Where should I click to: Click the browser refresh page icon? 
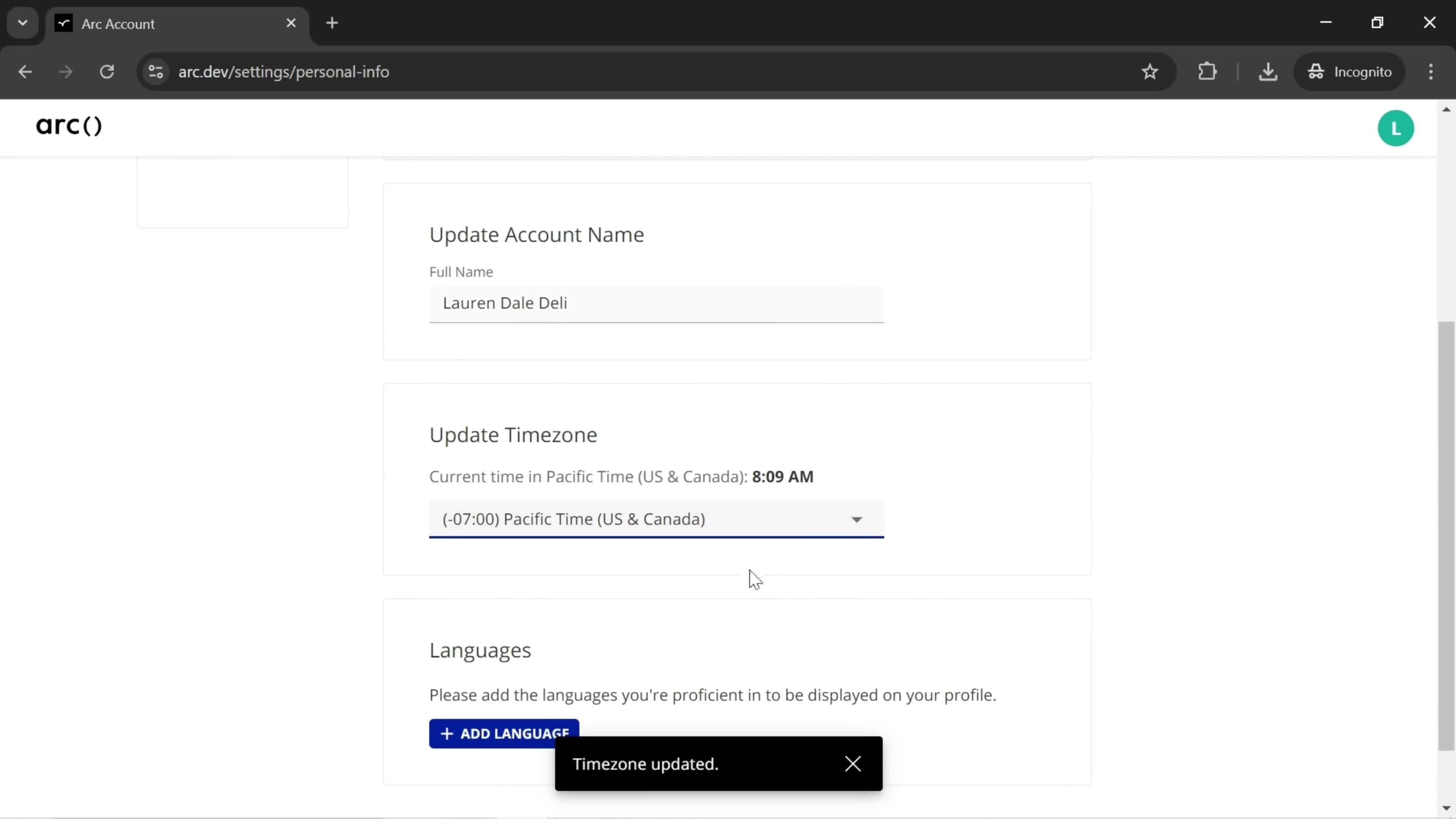point(107,71)
